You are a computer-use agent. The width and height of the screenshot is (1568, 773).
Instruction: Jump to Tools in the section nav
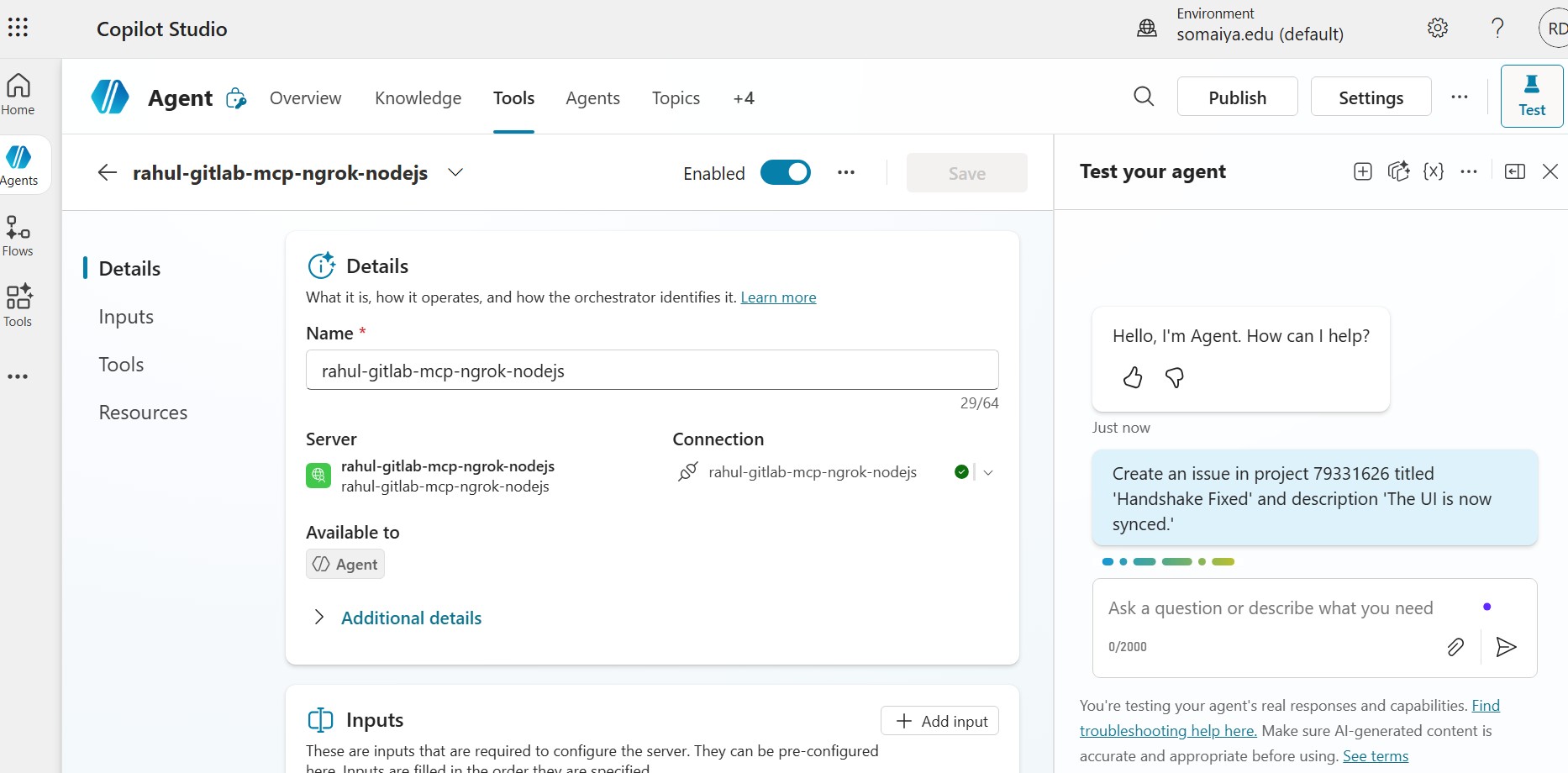point(121,365)
